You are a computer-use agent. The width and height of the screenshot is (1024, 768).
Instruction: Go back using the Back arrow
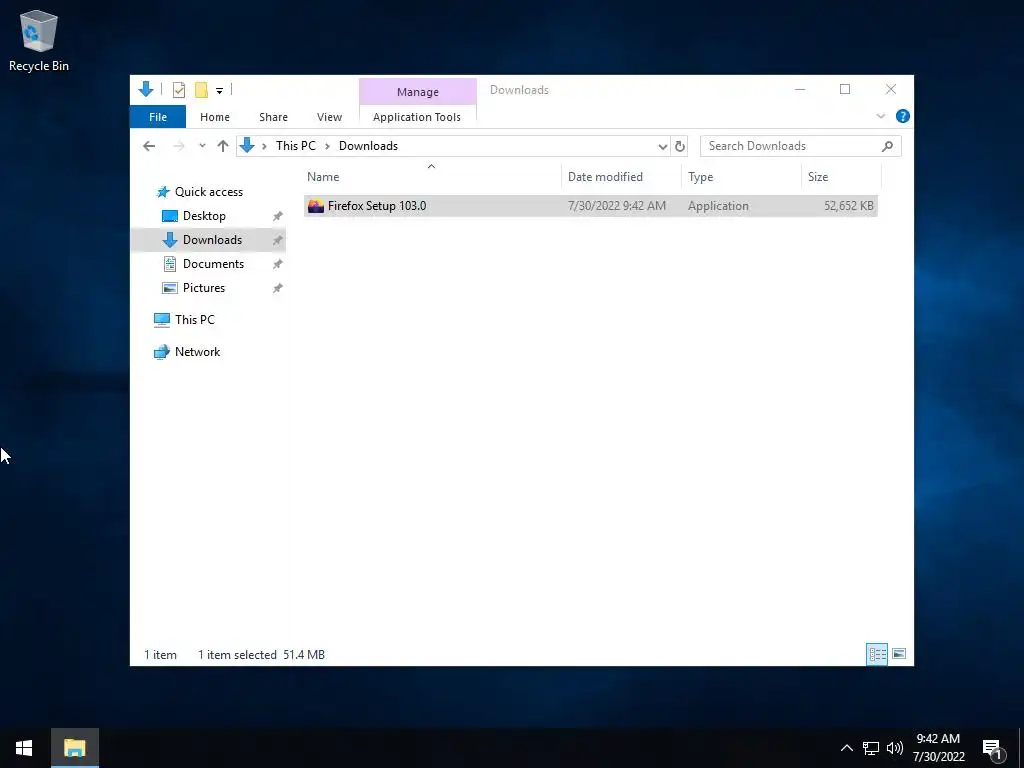(149, 146)
